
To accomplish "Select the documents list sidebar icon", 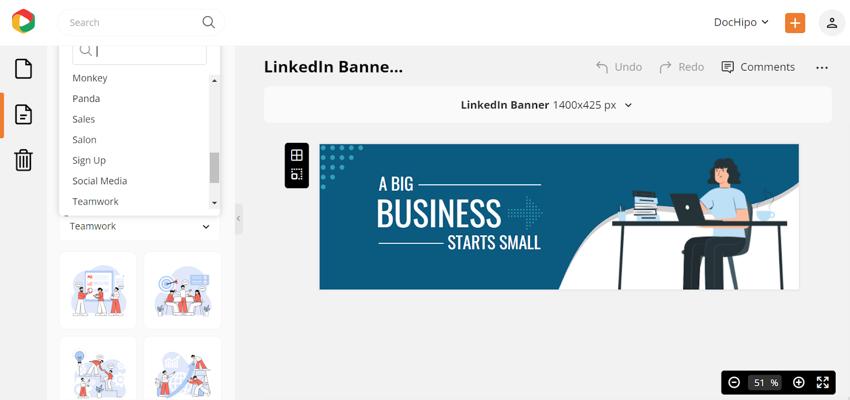I will [x=23, y=114].
